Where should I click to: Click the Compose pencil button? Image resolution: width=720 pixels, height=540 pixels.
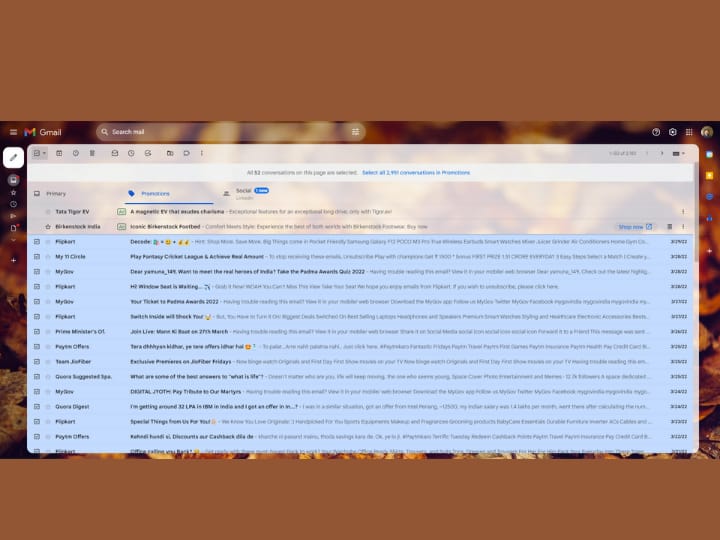click(x=13, y=157)
